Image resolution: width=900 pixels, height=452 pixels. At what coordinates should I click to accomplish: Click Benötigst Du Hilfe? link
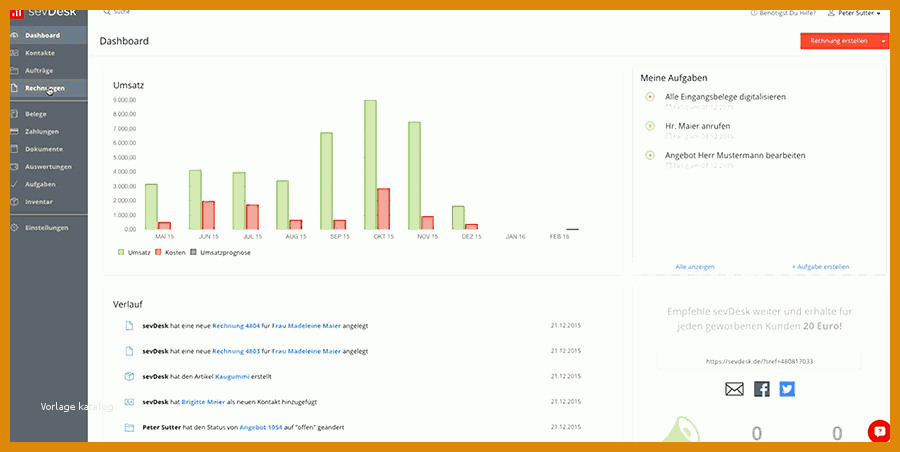point(783,13)
